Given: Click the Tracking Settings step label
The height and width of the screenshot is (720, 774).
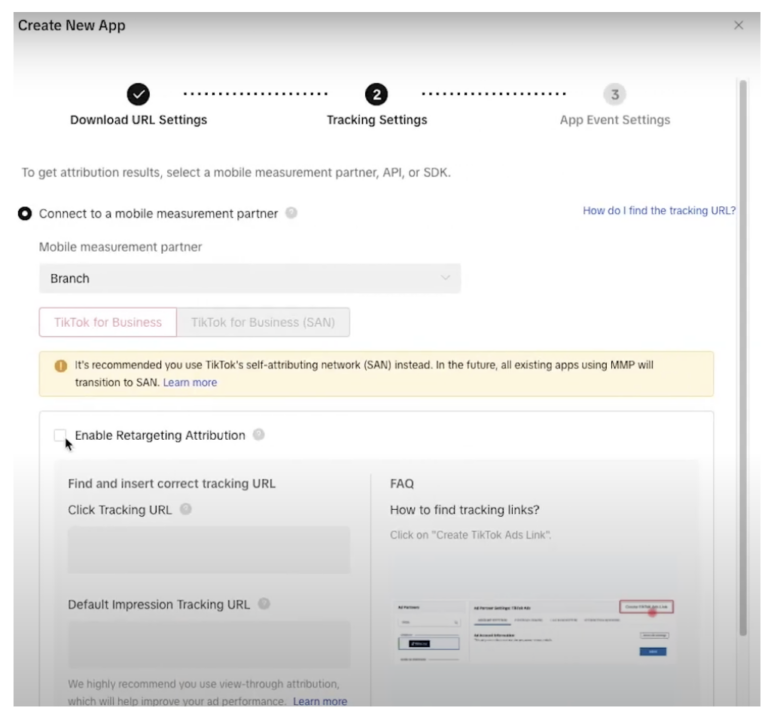Looking at the screenshot, I should tap(377, 120).
